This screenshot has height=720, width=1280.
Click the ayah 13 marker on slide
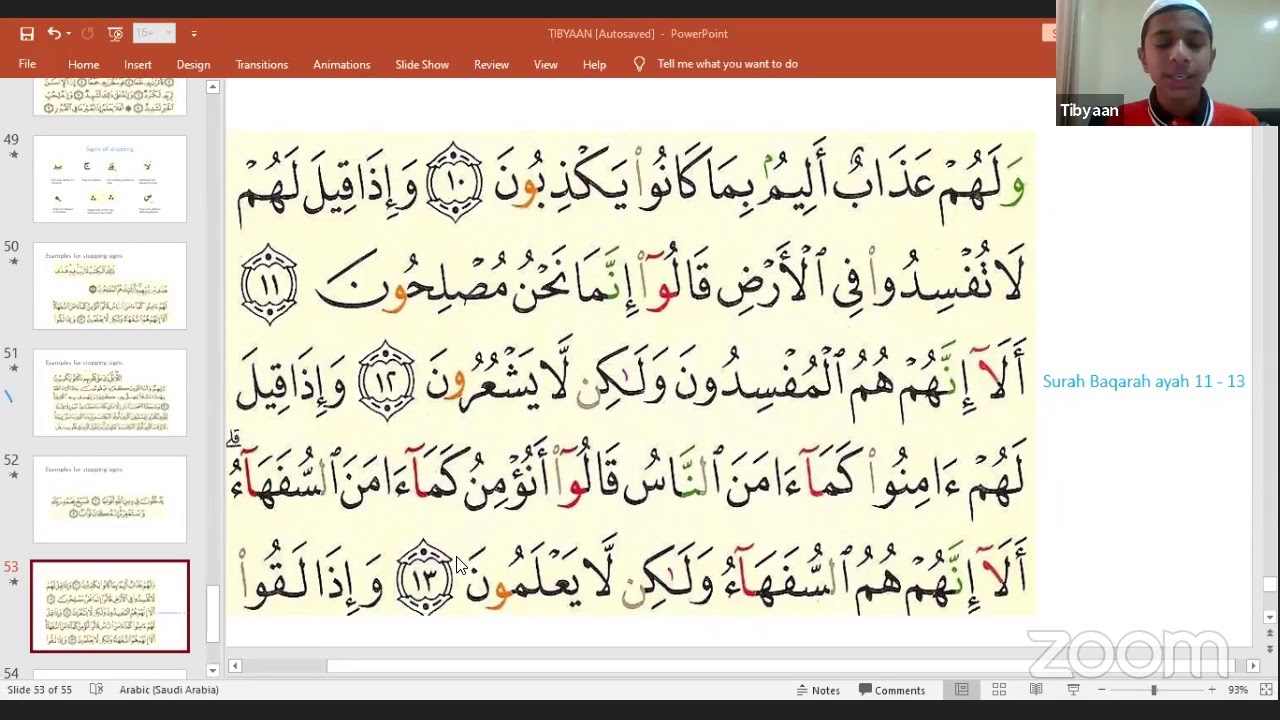425,577
